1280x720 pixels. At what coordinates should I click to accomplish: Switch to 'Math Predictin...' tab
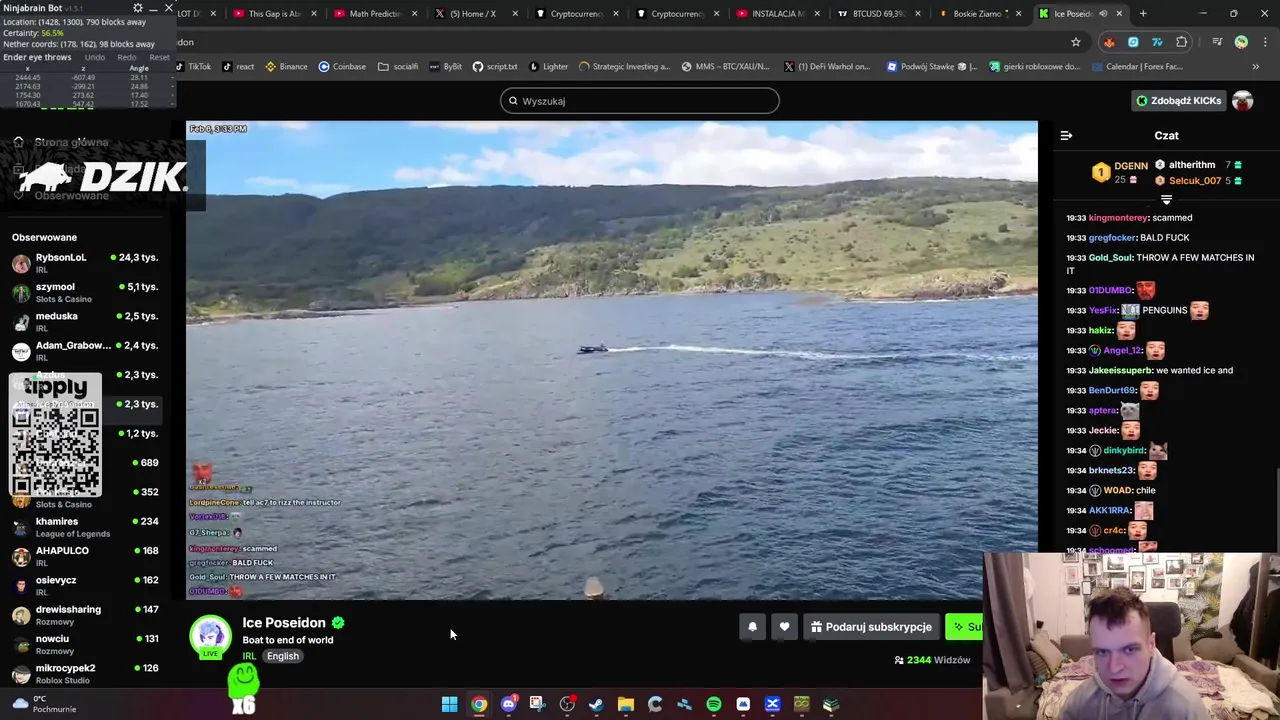click(375, 14)
